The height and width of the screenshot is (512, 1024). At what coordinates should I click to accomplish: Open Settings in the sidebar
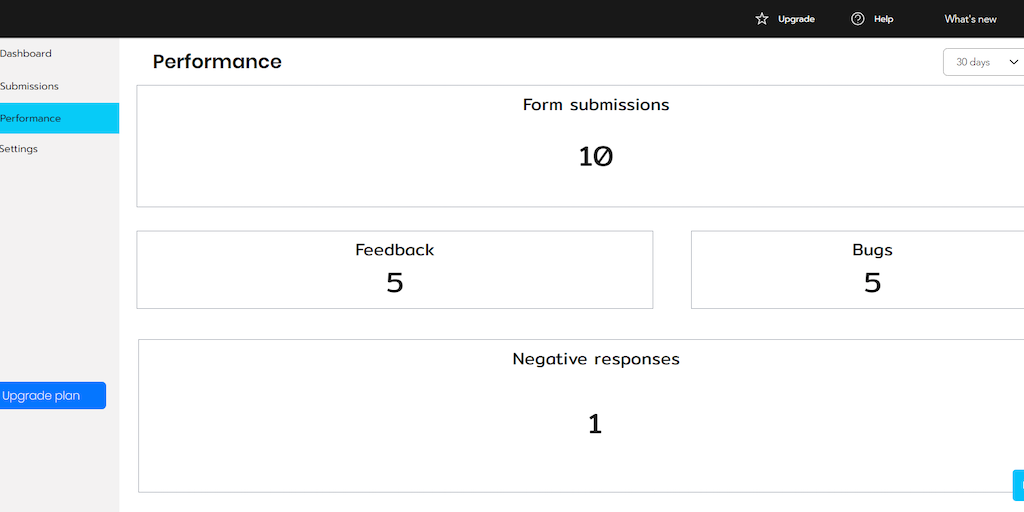19,149
